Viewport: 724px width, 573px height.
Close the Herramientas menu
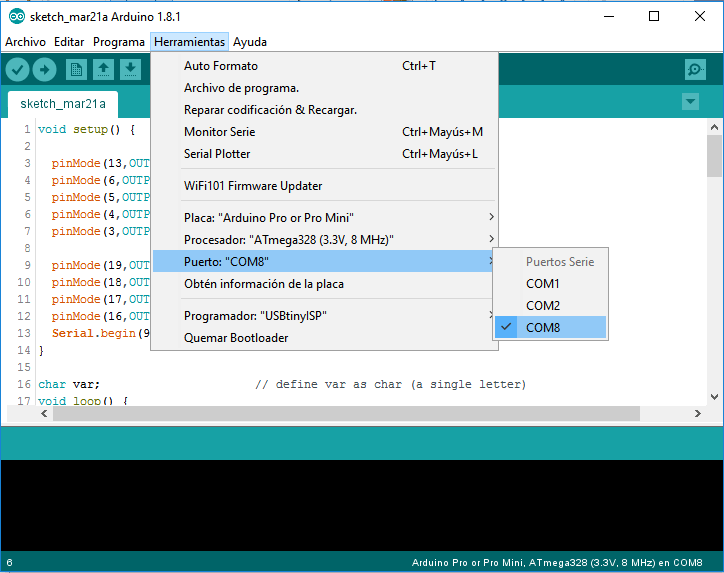[189, 42]
